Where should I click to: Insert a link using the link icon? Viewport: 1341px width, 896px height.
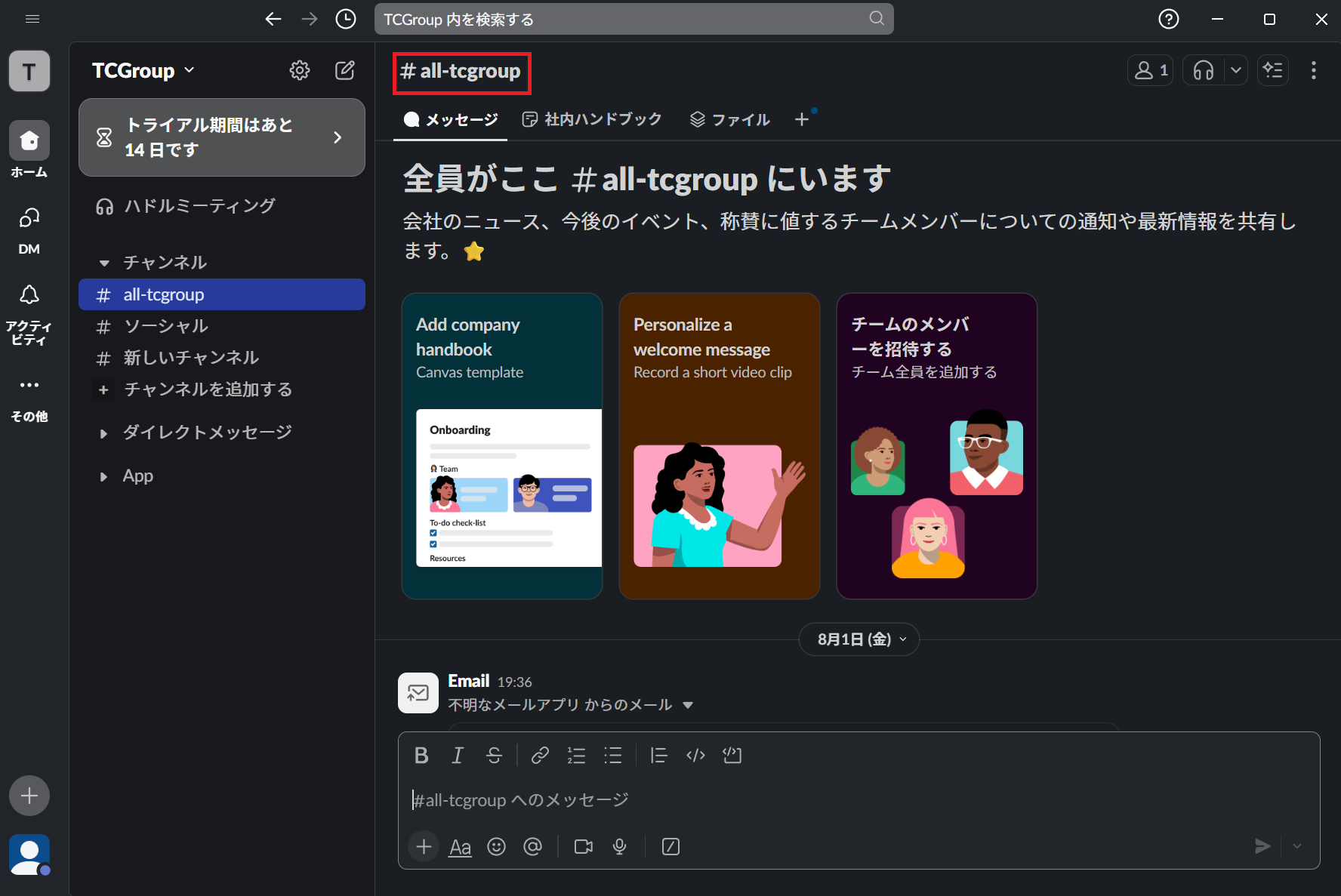(539, 756)
